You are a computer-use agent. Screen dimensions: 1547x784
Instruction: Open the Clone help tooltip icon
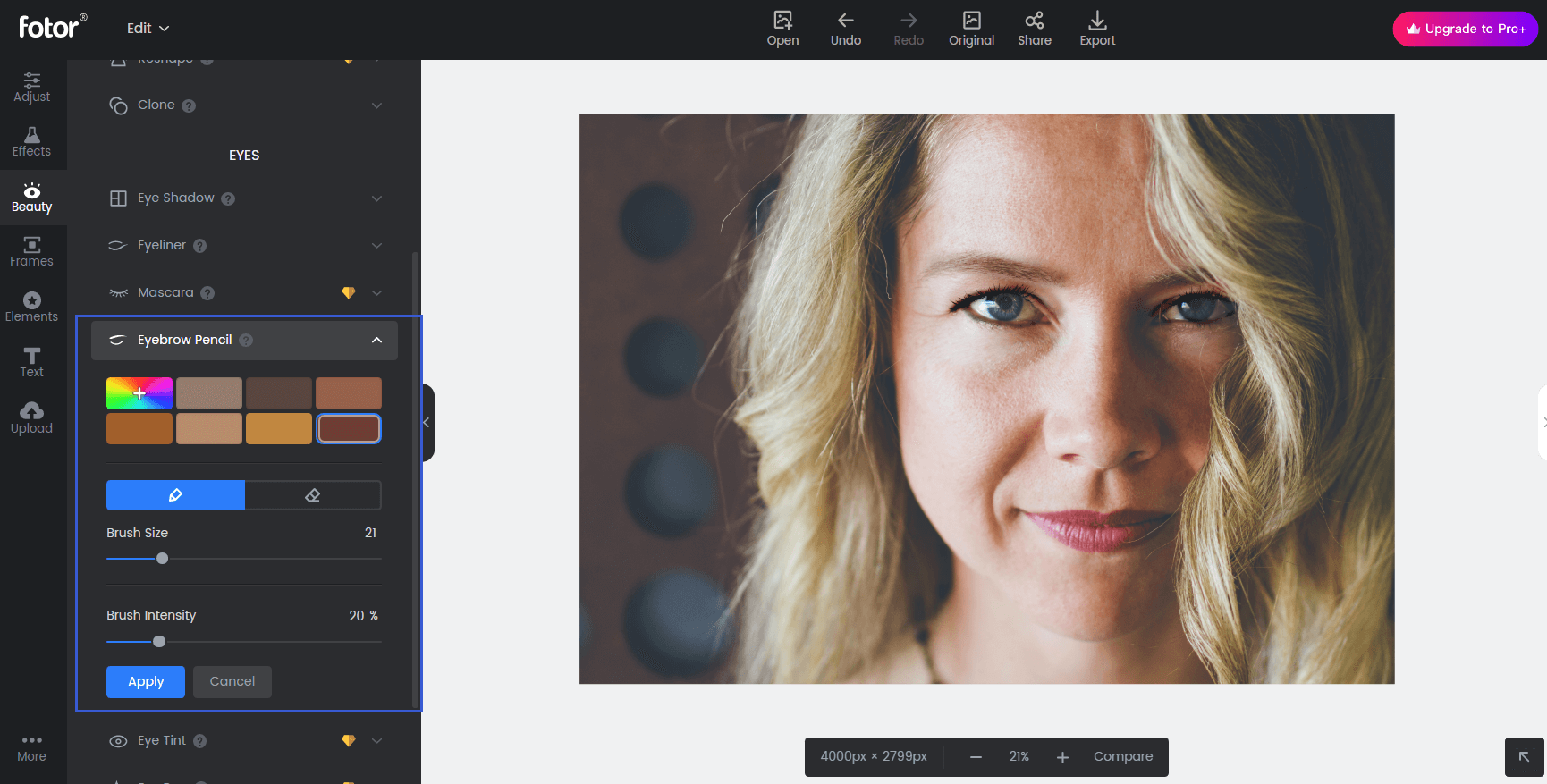coord(189,105)
